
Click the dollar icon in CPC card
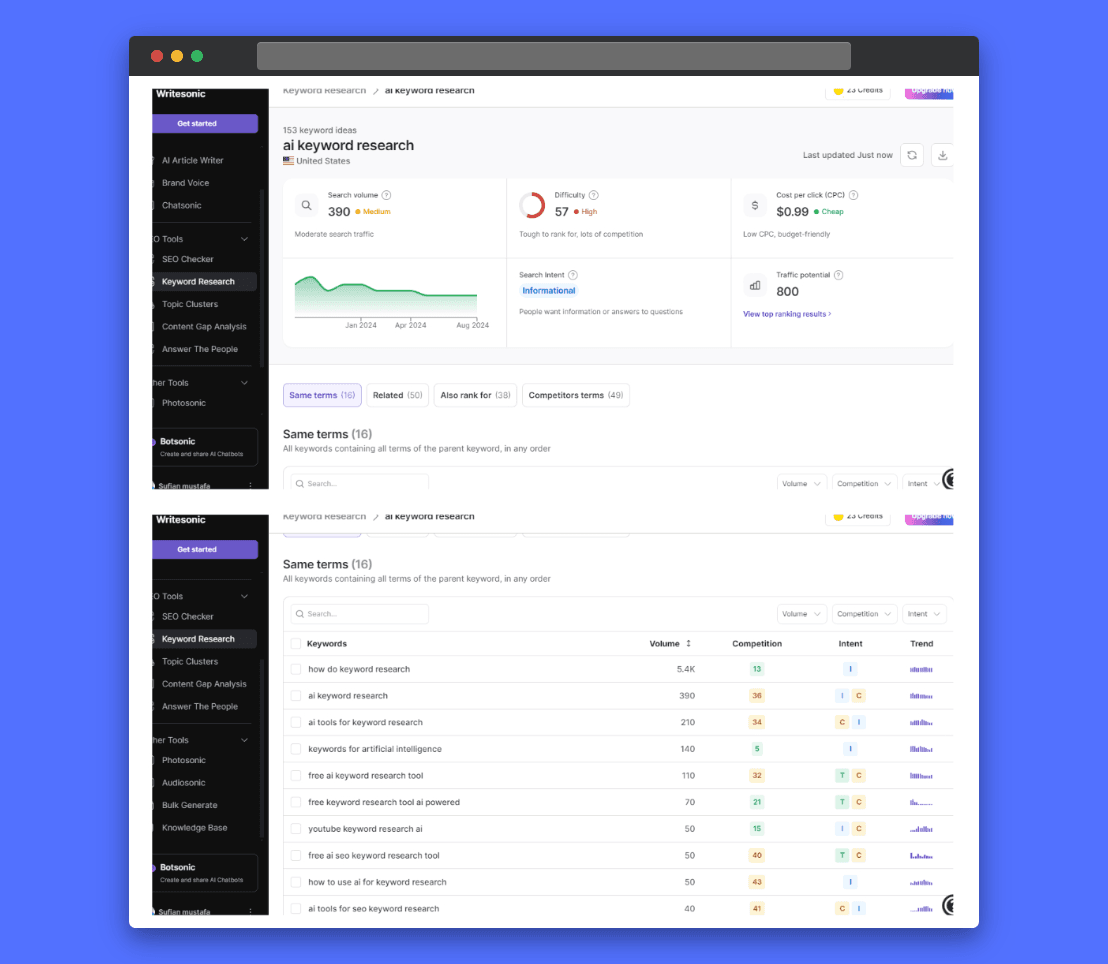pyautogui.click(x=755, y=205)
